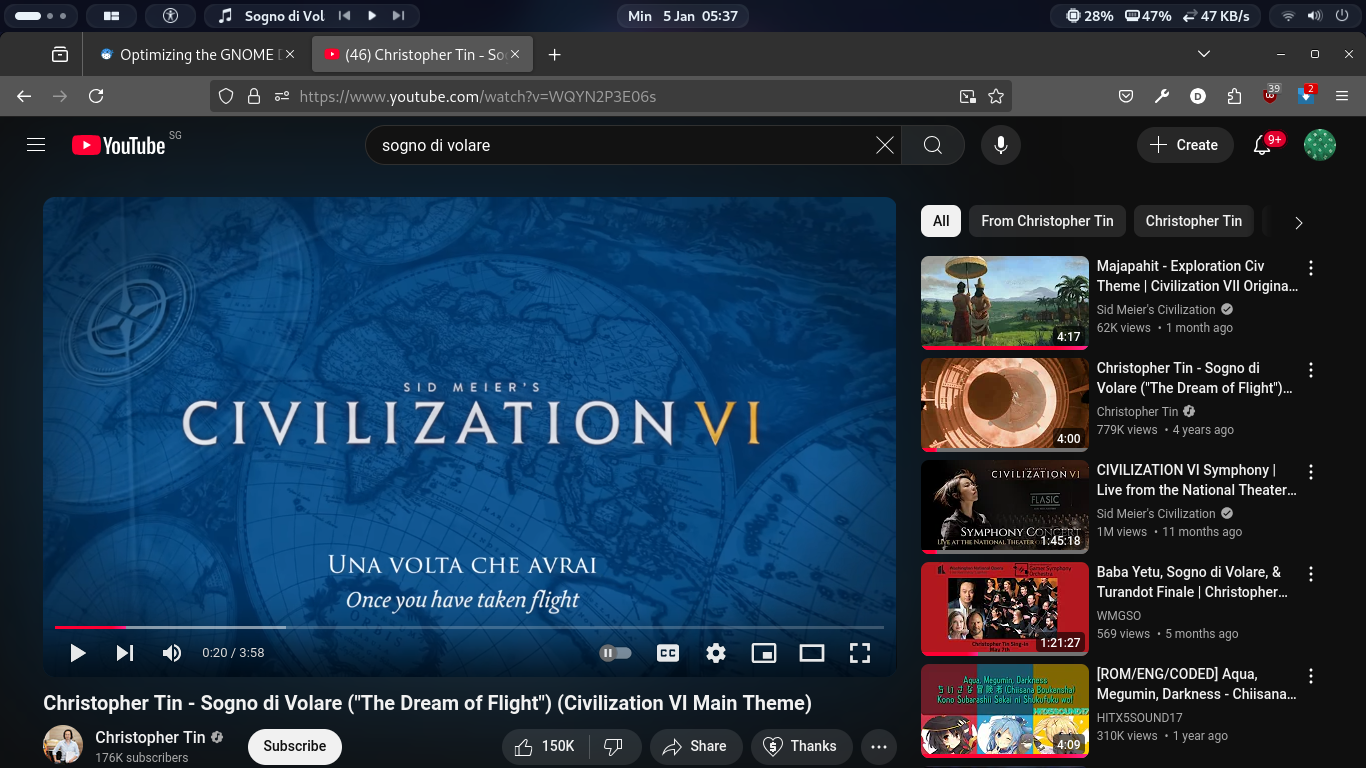This screenshot has height=768, width=1366.
Task: Open options for CIVILIZATION VI Symphony video
Action: pos(1311,472)
